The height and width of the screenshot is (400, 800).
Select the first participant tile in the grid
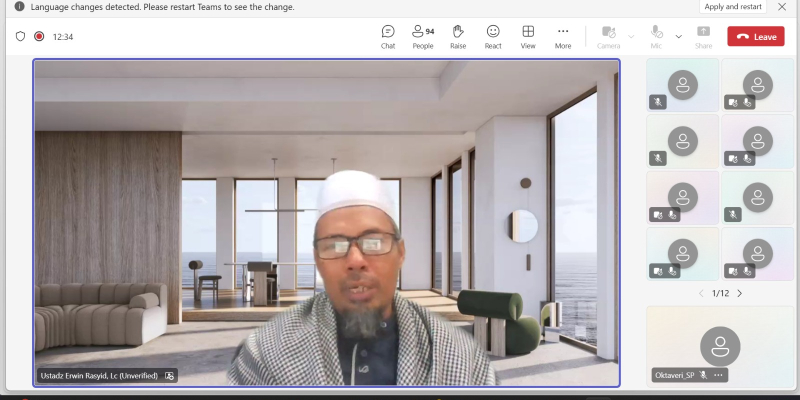pos(683,85)
